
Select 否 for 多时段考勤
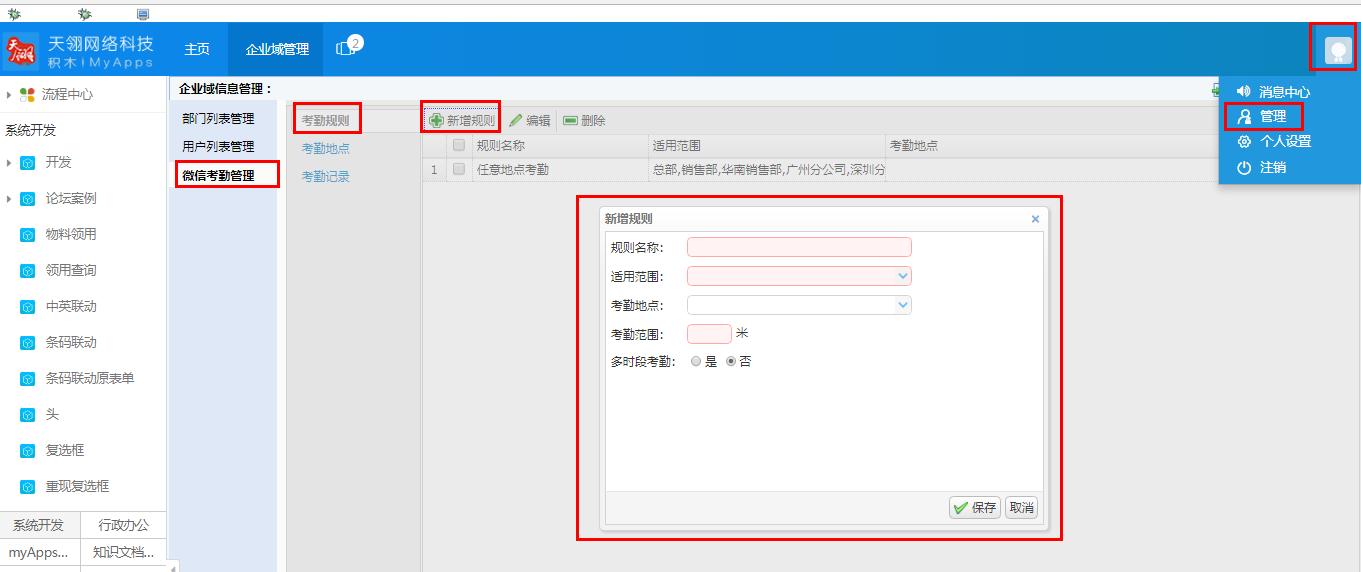pos(731,362)
